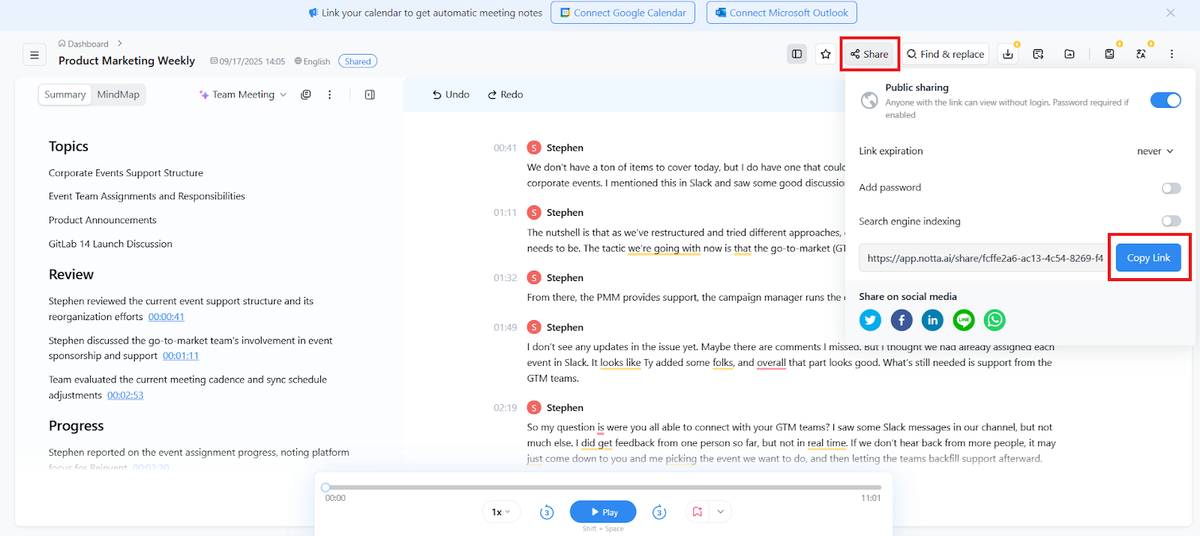This screenshot has width=1200, height=536.
Task: Open the translate icon in the top toolbar
Action: [x=1141, y=54]
